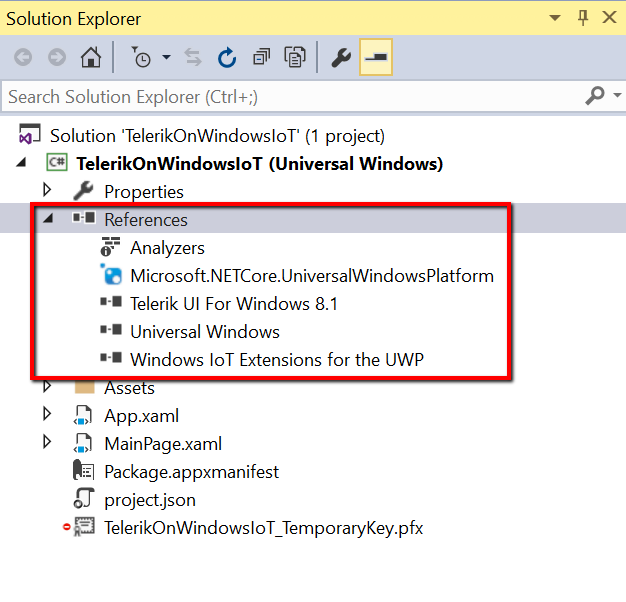This screenshot has height=602, width=626.
Task: Click the Refresh toolbar icon
Action: pos(227,58)
